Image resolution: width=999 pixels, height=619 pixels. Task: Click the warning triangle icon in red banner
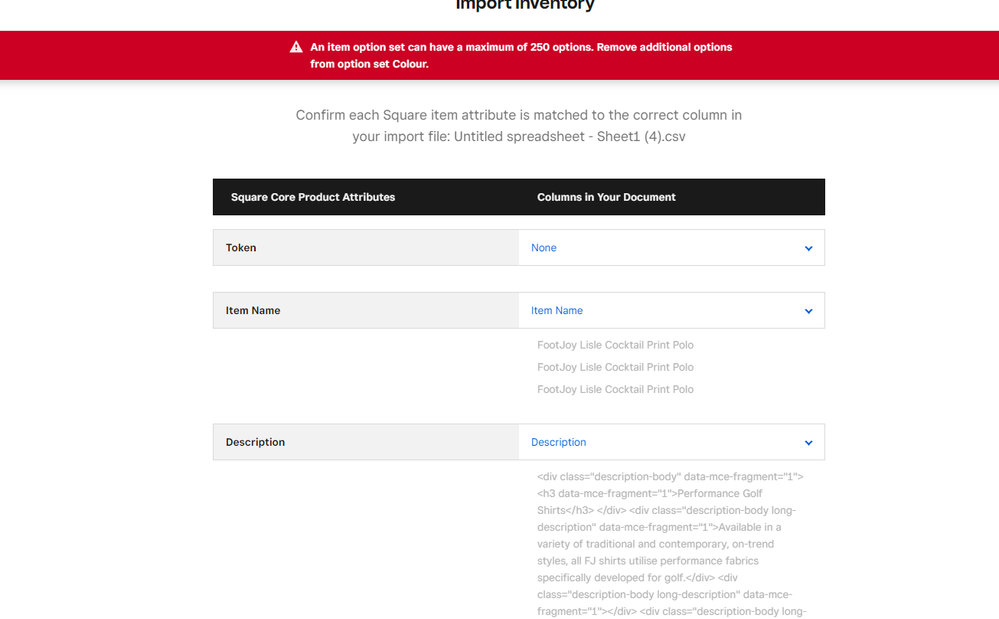click(x=296, y=47)
